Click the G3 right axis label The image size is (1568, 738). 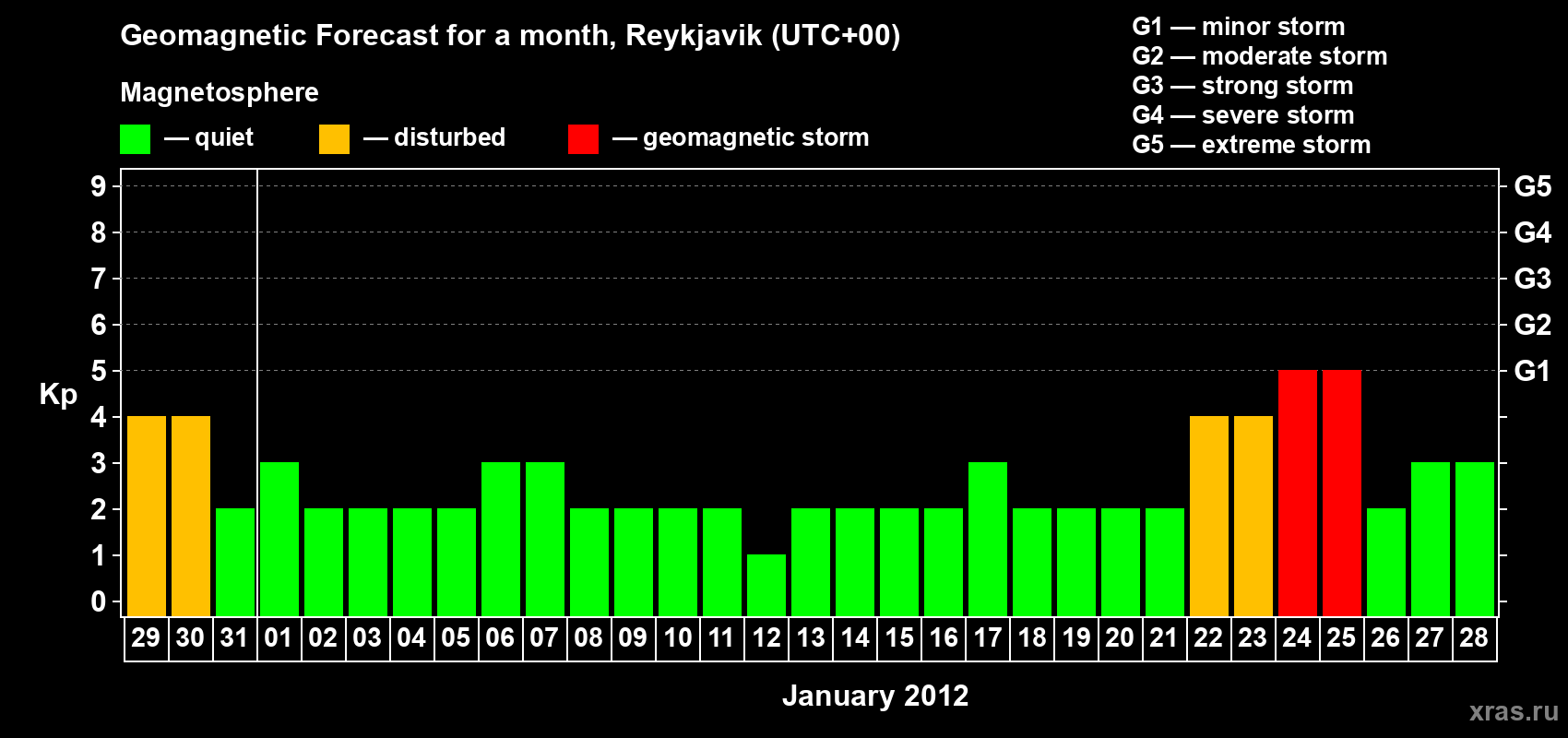pyautogui.click(x=1533, y=279)
